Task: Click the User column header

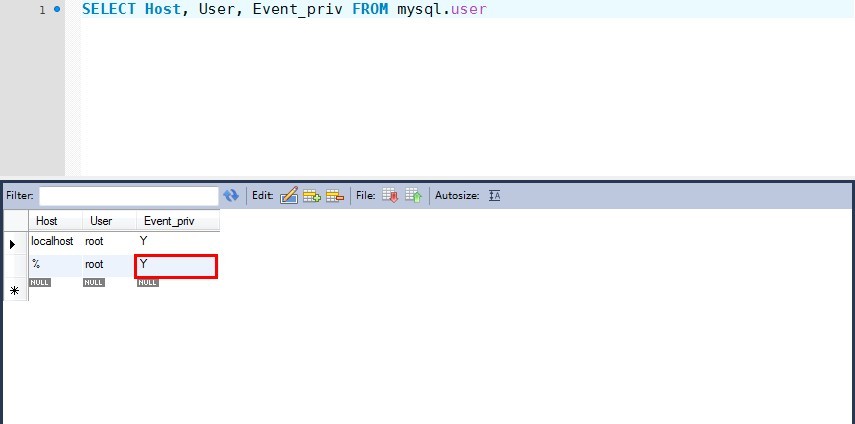Action: (109, 221)
